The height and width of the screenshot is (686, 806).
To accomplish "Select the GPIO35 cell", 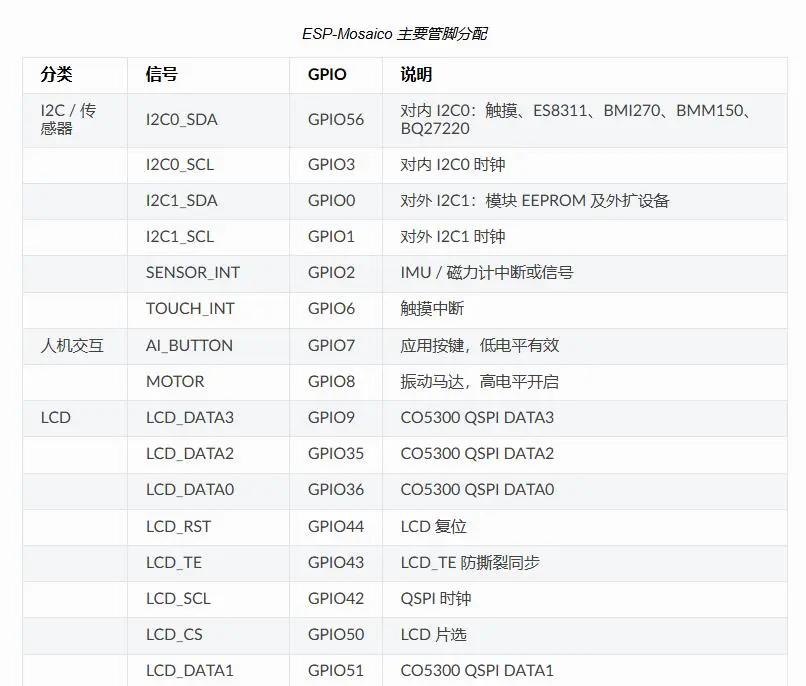I will [x=336, y=454].
